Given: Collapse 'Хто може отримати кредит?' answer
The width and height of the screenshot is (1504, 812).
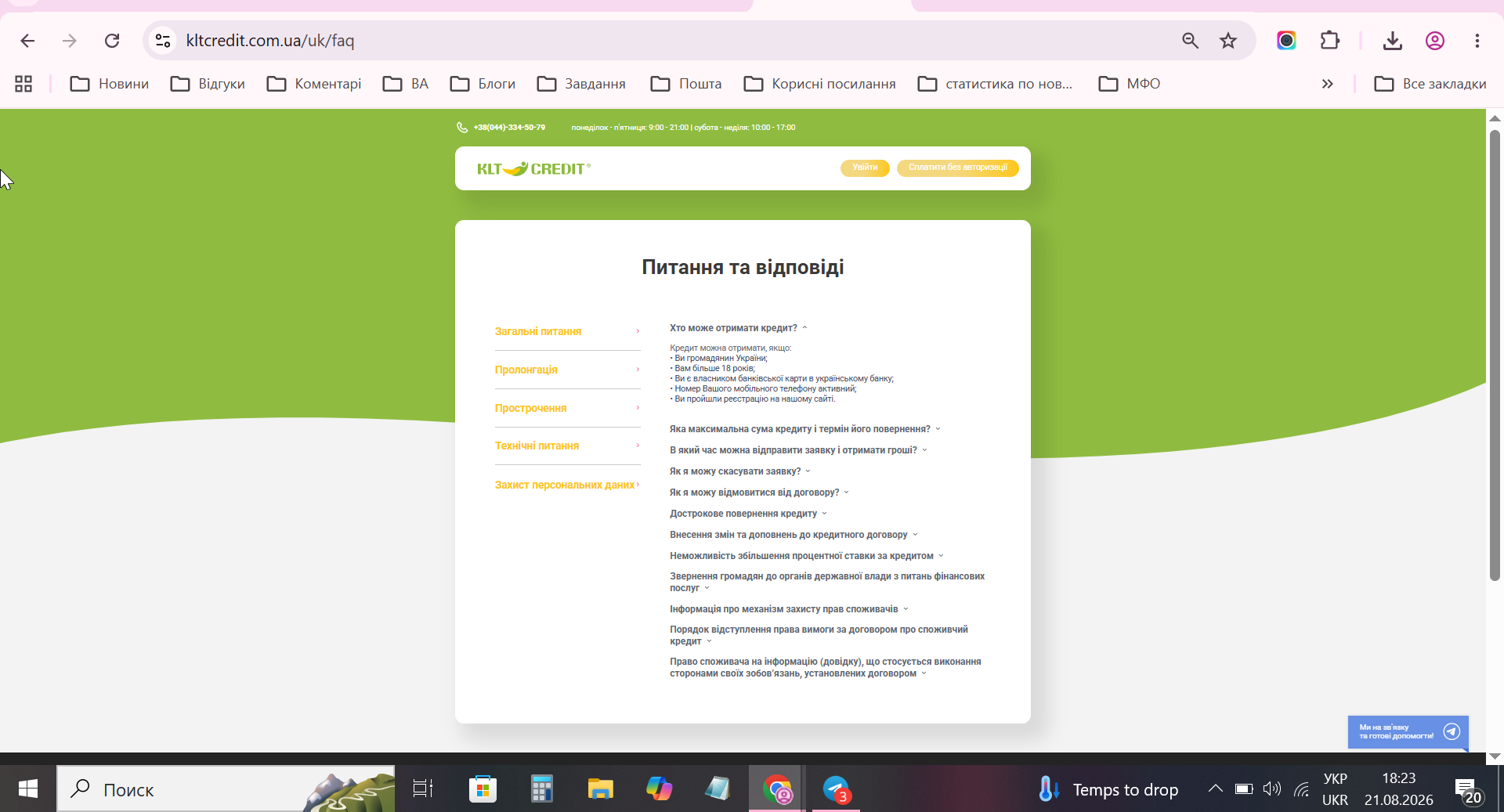Looking at the screenshot, I should (739, 328).
